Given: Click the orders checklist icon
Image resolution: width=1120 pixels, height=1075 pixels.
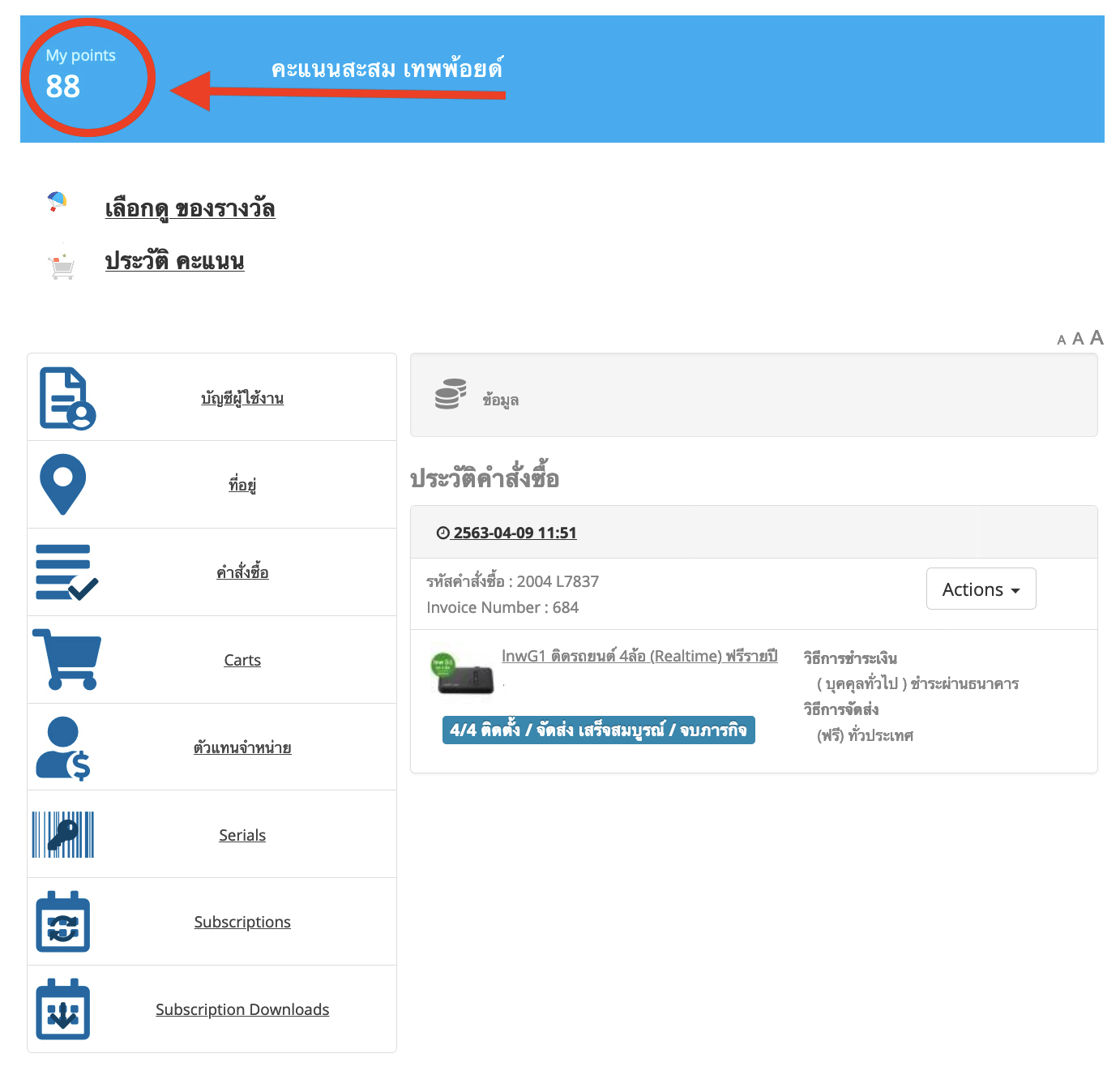Looking at the screenshot, I should click(x=66, y=572).
